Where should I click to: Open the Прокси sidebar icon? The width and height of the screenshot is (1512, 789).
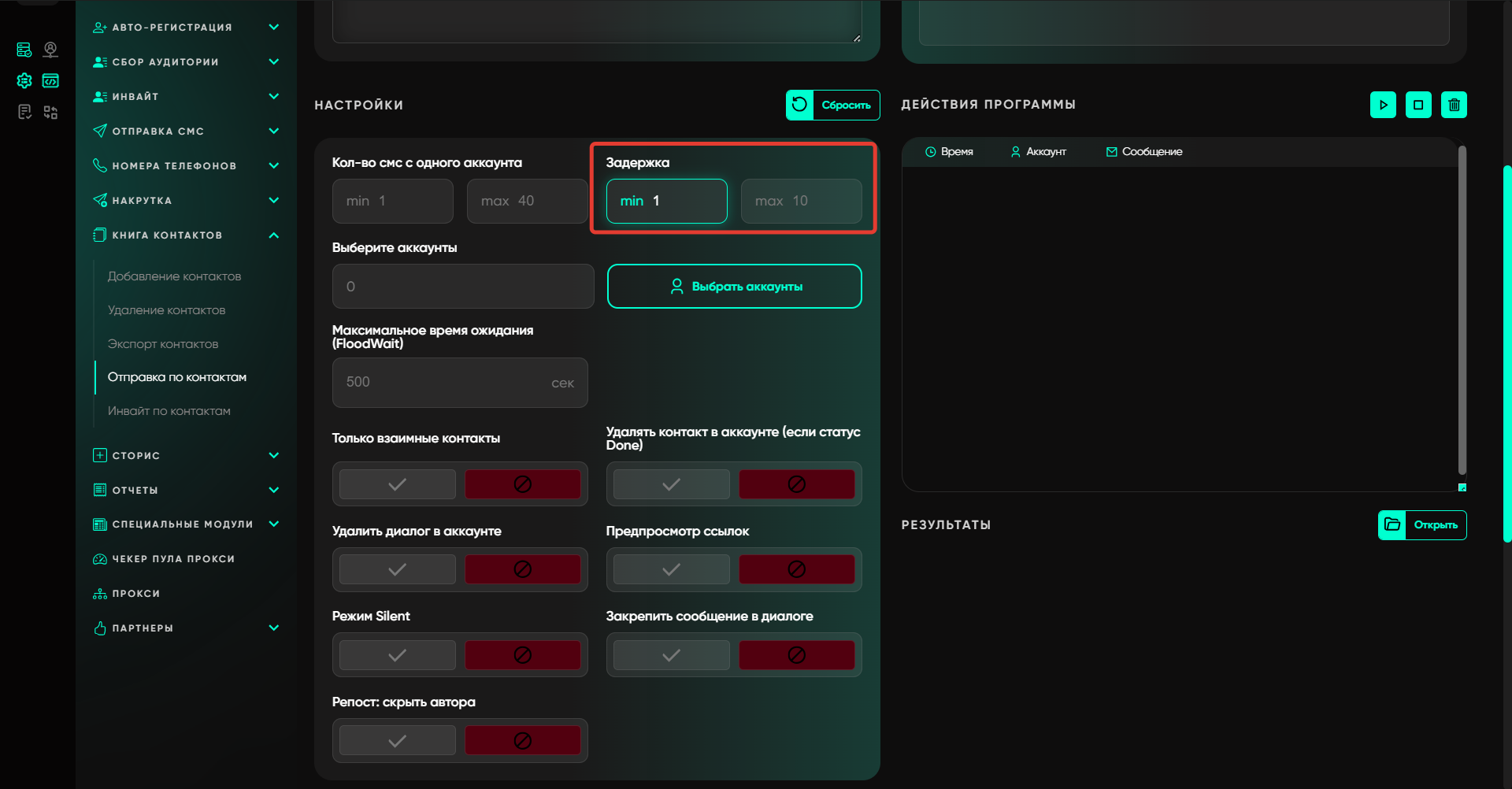tap(100, 594)
